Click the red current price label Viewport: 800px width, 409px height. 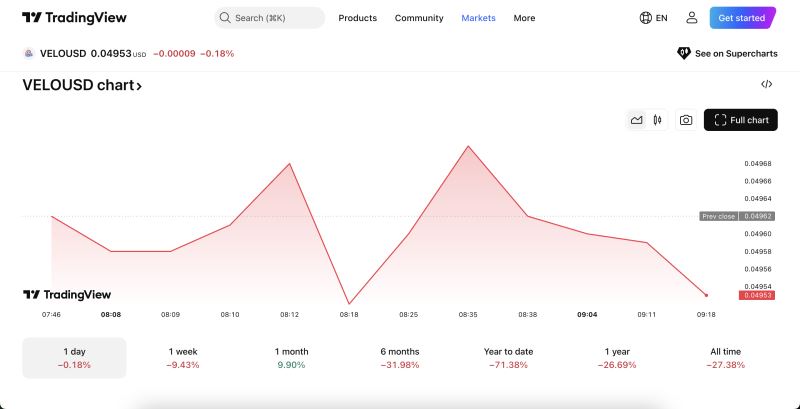757,295
